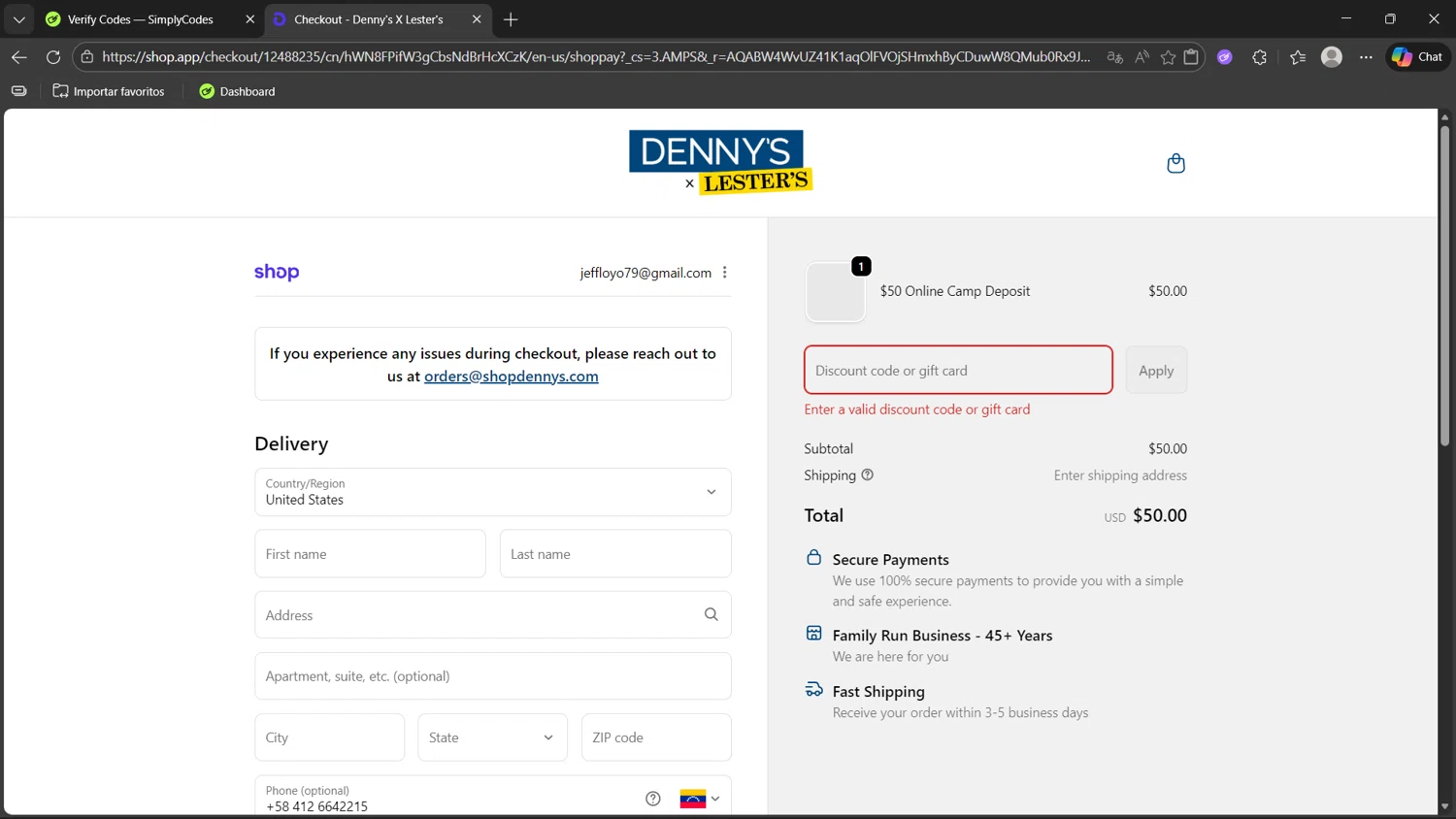This screenshot has height=819, width=1456.
Task: Click the Denny's X Lester's logo
Action: click(720, 163)
